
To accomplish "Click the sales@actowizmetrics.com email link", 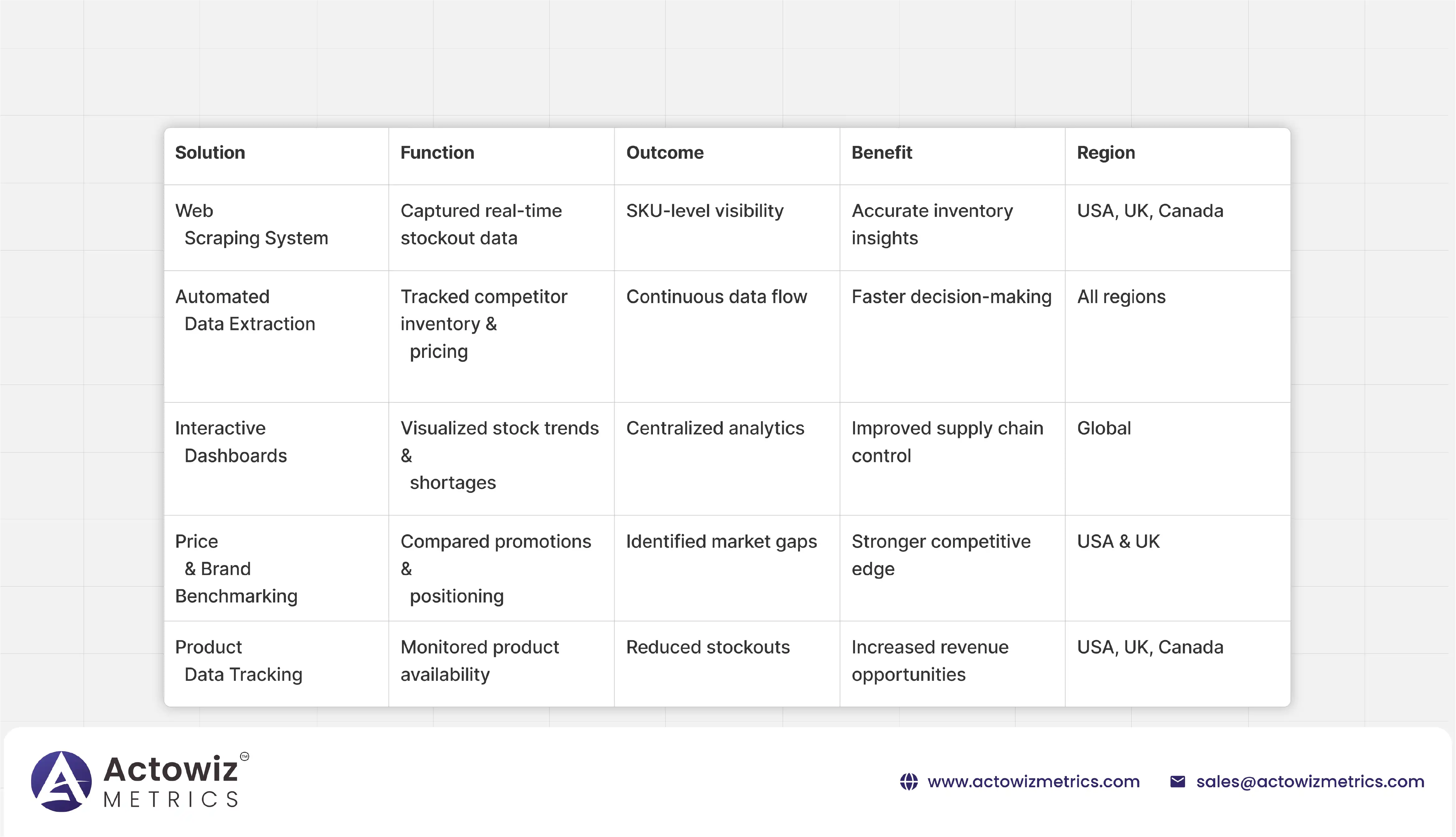I will tap(1310, 782).
